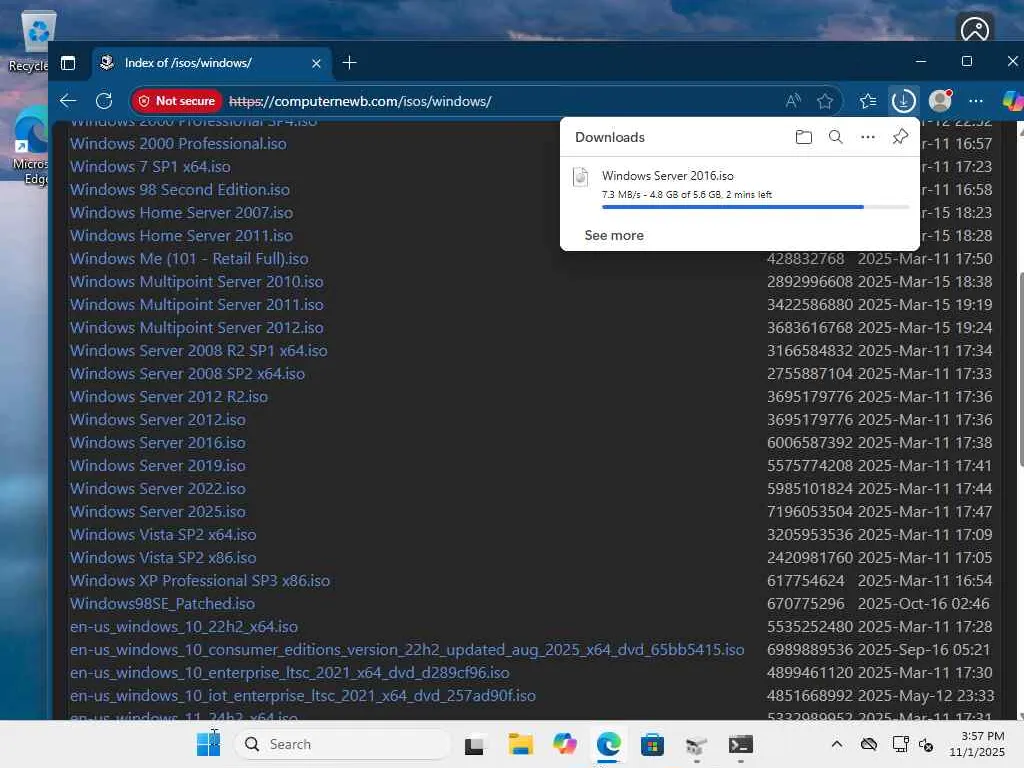Screen dimensions: 1024x768
Task: Open Windows Server 2019.iso link
Action: 158,466
